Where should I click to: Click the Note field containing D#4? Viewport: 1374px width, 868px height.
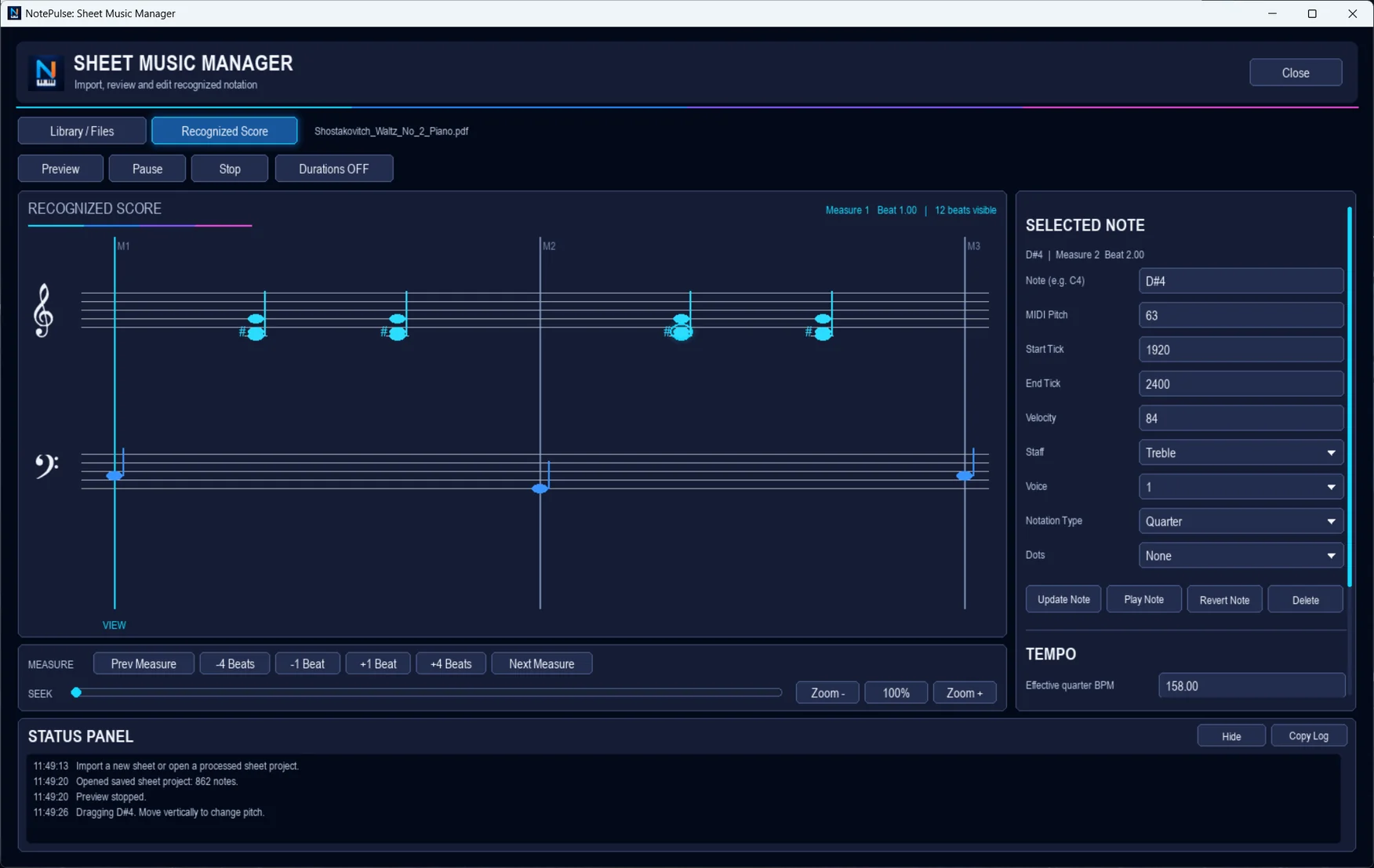pyautogui.click(x=1241, y=281)
